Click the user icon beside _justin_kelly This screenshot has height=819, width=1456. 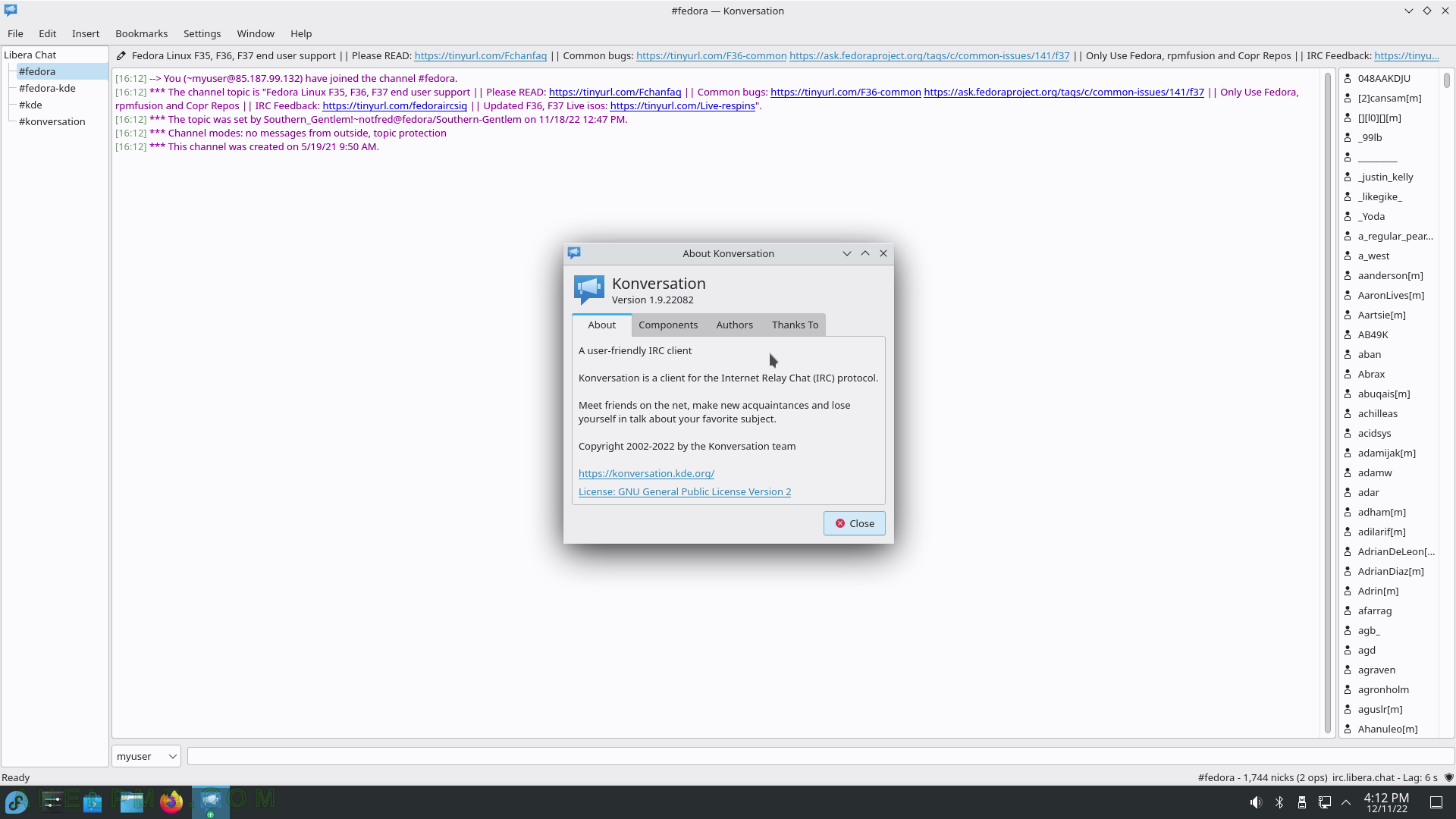tap(1348, 177)
